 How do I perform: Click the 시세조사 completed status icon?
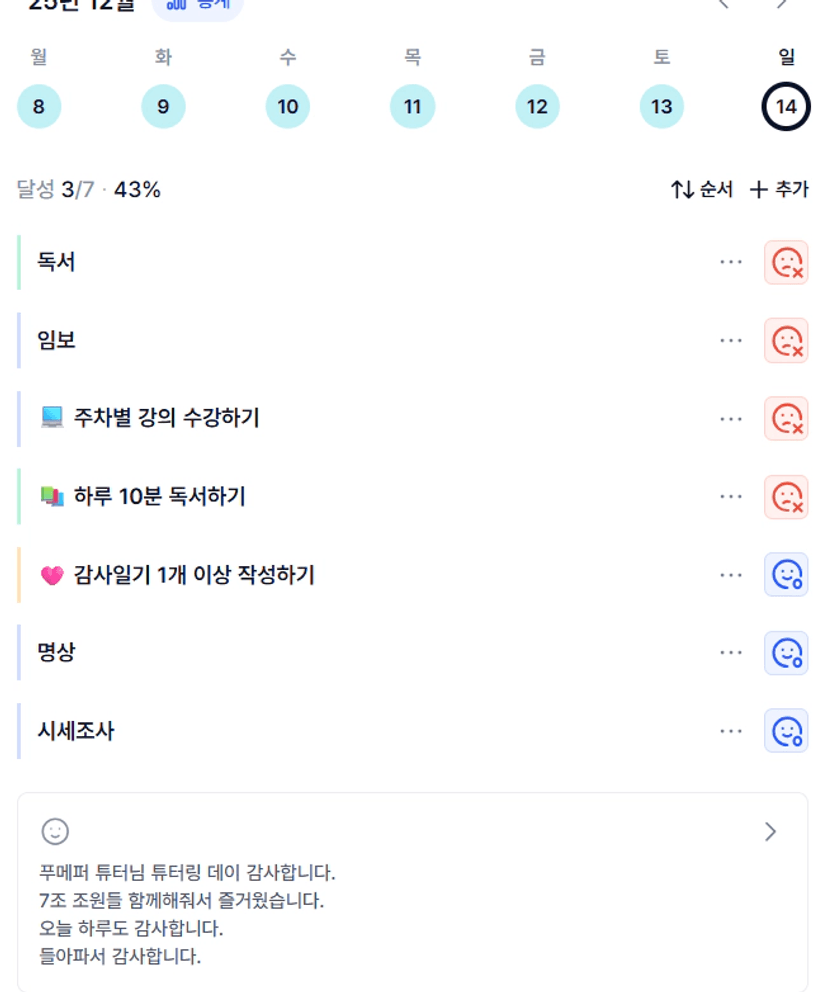point(786,731)
